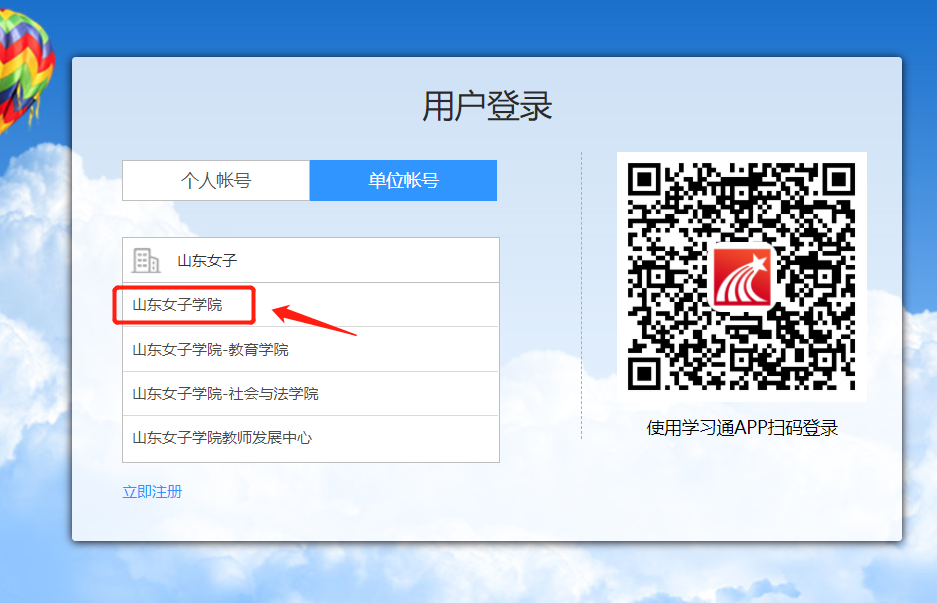Click the 使用学习通APP扫码登录 caption
The image size is (937, 603).
(742, 428)
